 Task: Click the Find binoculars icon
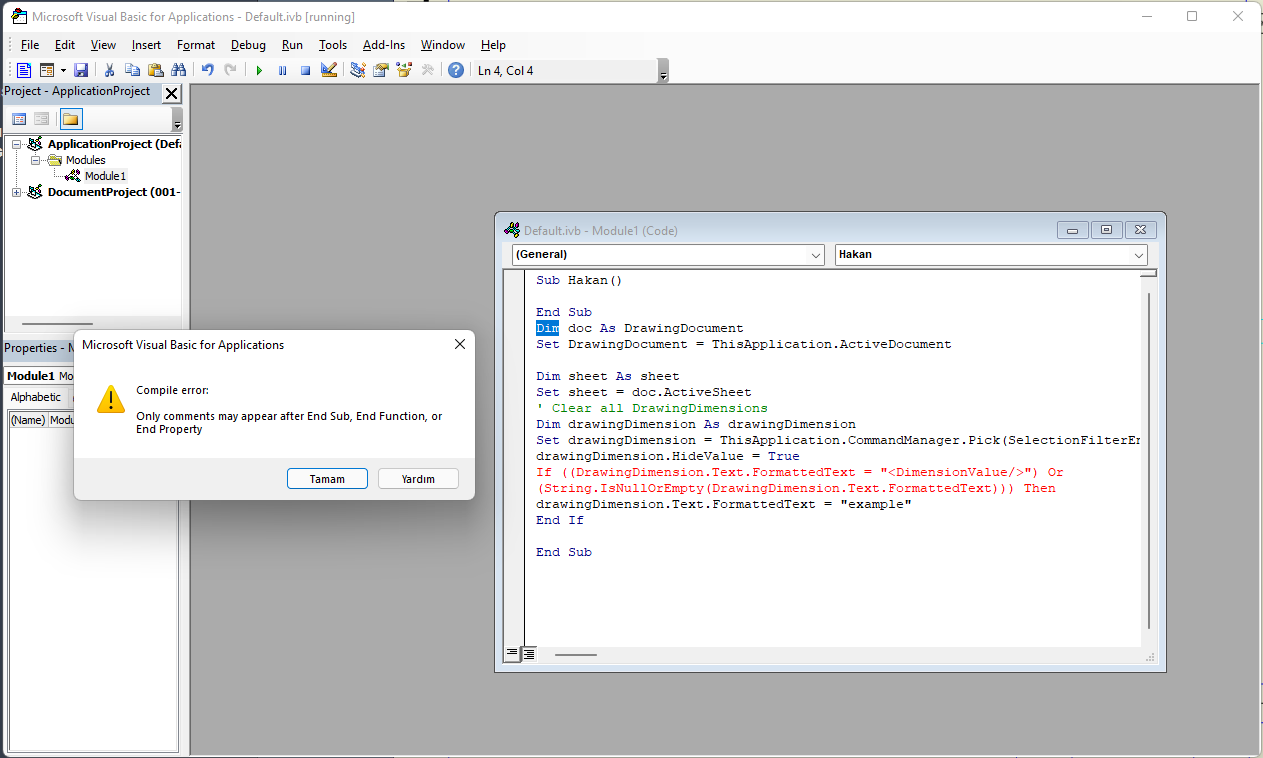[179, 70]
